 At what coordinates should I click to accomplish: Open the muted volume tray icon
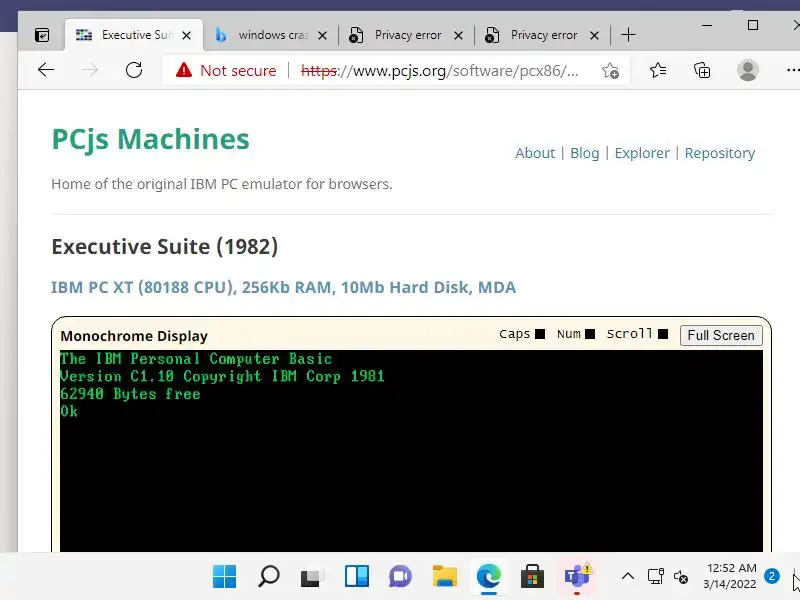(x=681, y=577)
